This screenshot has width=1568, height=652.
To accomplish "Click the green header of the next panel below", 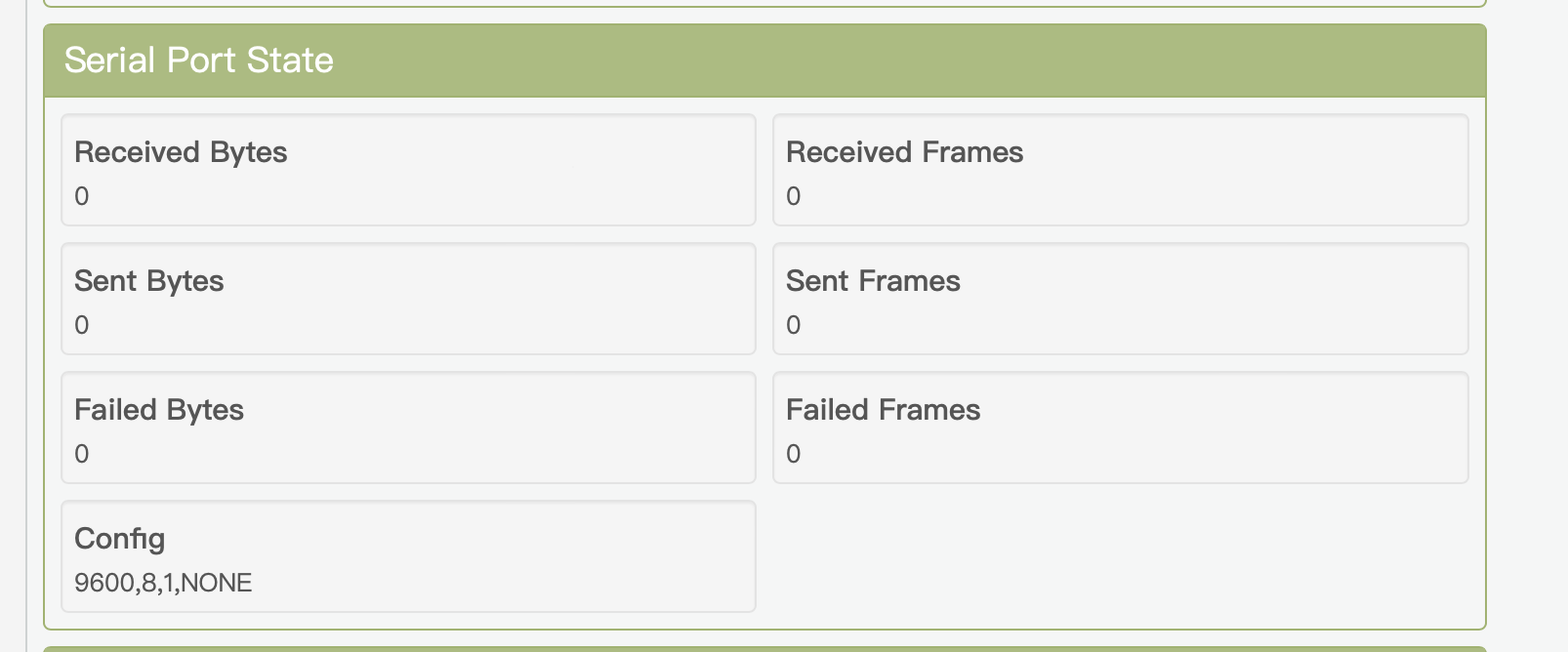I will [x=762, y=648].
